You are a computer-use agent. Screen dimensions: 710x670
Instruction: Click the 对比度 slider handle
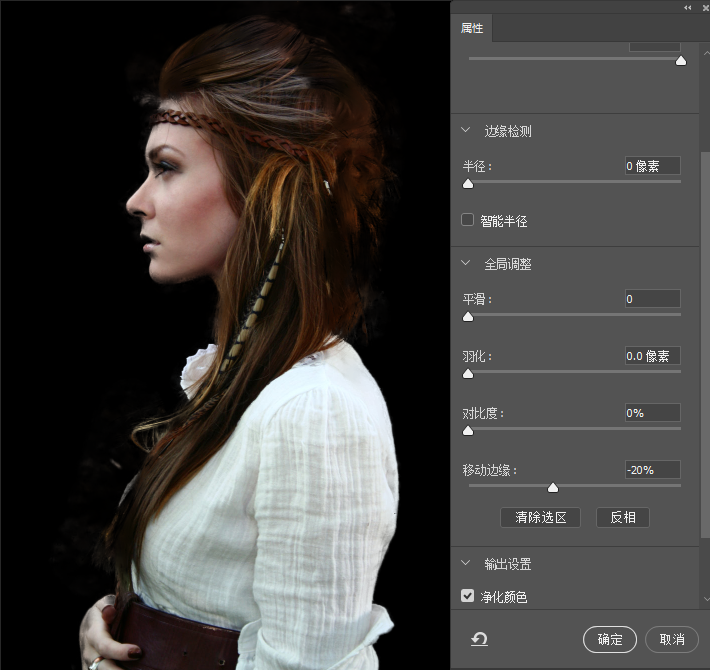tap(467, 432)
